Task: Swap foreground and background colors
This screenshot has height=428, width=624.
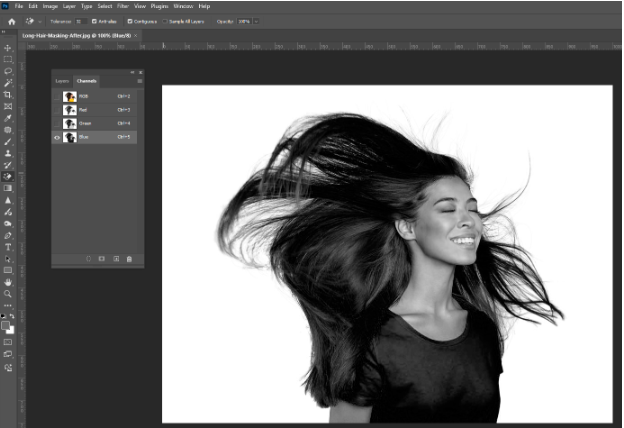Action: [x=12, y=316]
